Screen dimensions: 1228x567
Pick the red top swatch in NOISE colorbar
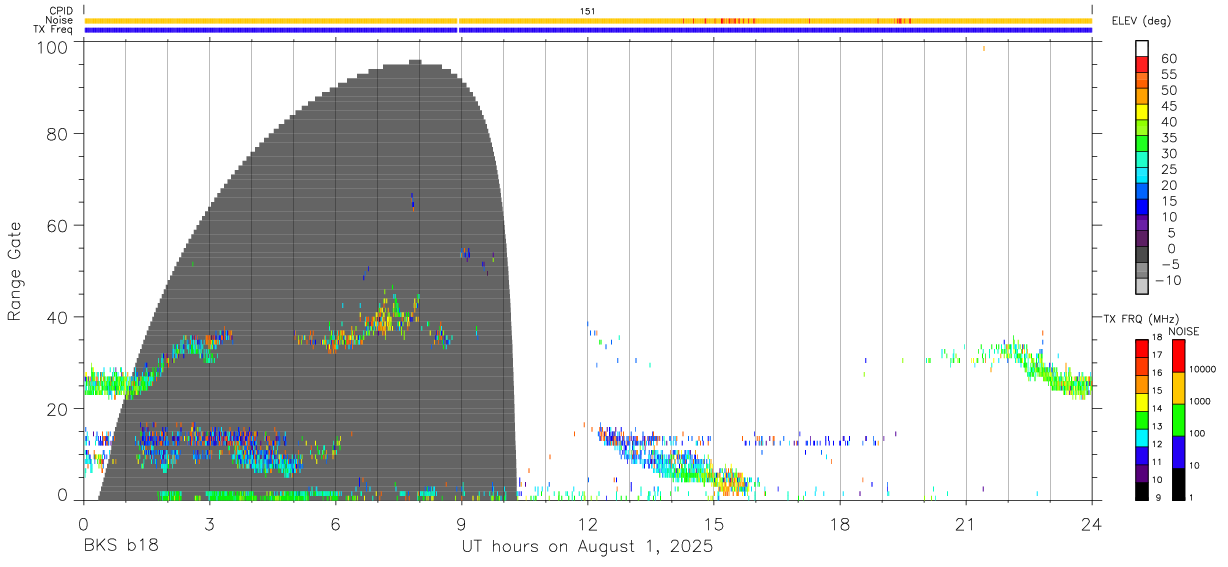1179,355
